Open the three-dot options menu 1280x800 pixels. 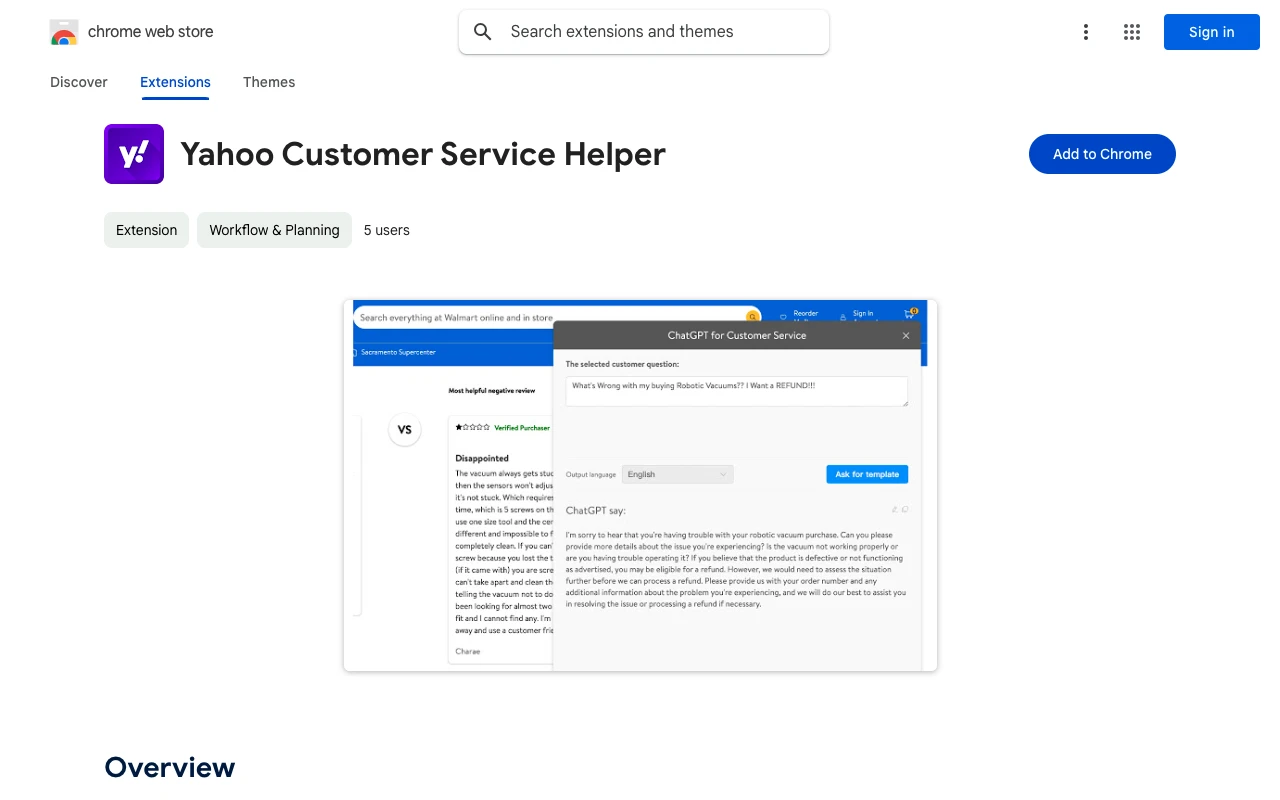pyautogui.click(x=1086, y=32)
